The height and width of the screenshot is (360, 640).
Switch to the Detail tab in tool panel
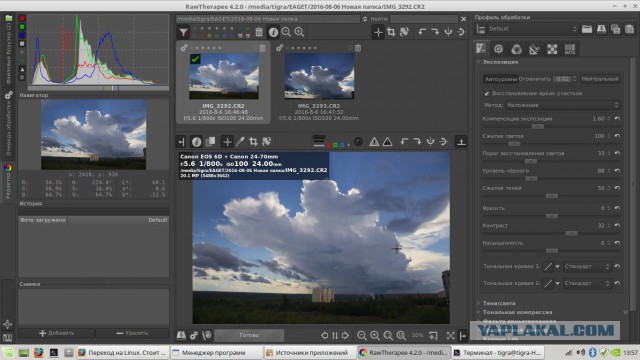coord(498,49)
